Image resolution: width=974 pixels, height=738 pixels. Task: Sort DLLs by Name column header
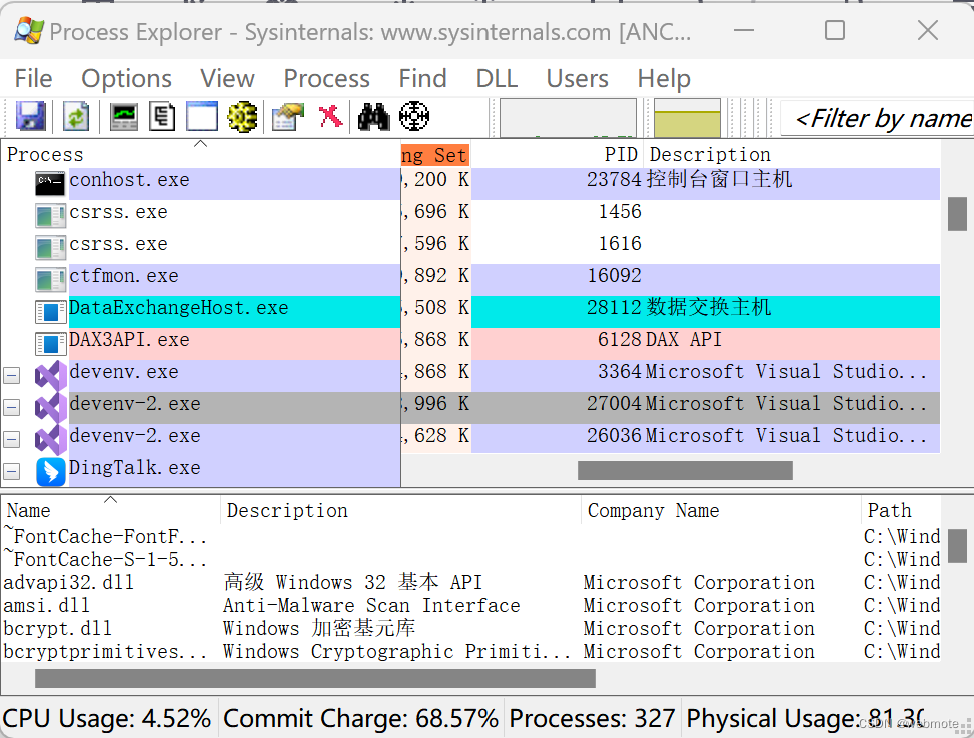coord(111,511)
